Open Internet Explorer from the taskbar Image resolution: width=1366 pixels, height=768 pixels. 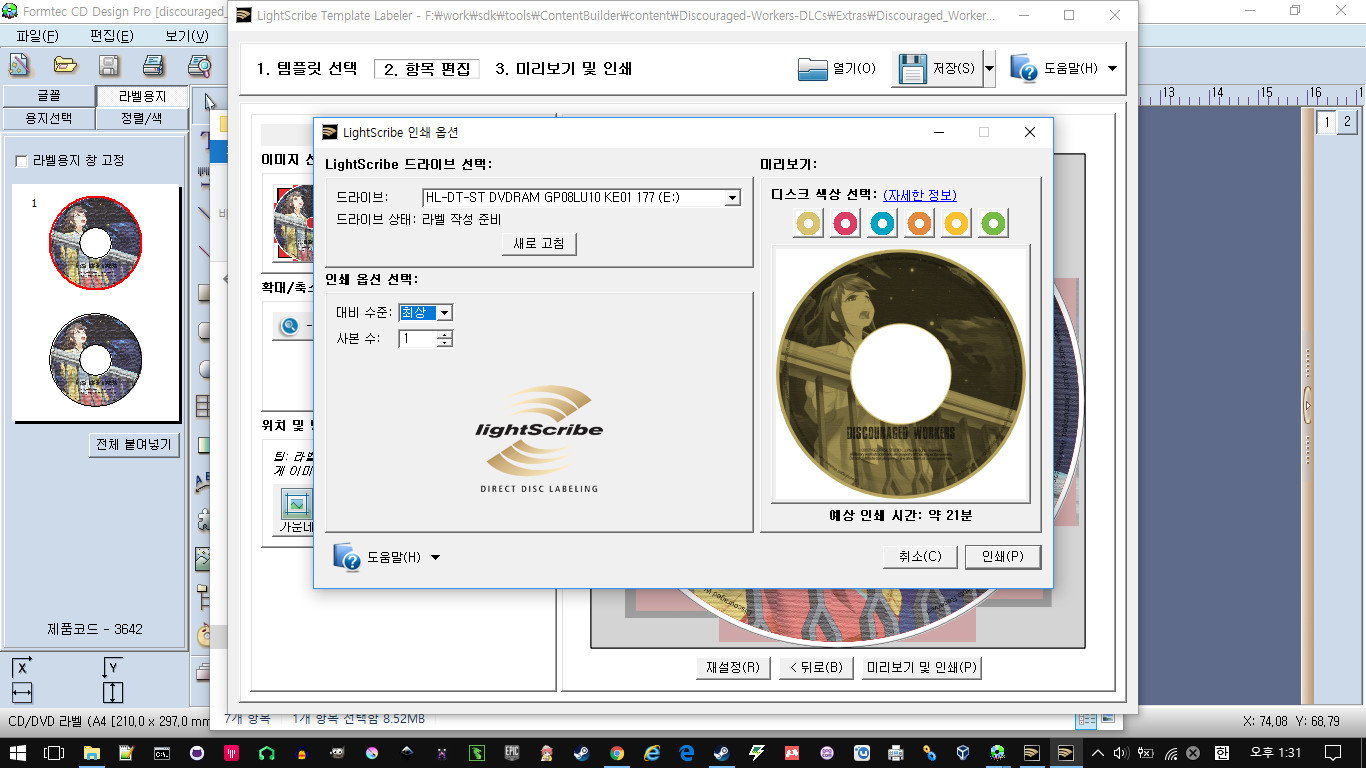tap(652, 752)
